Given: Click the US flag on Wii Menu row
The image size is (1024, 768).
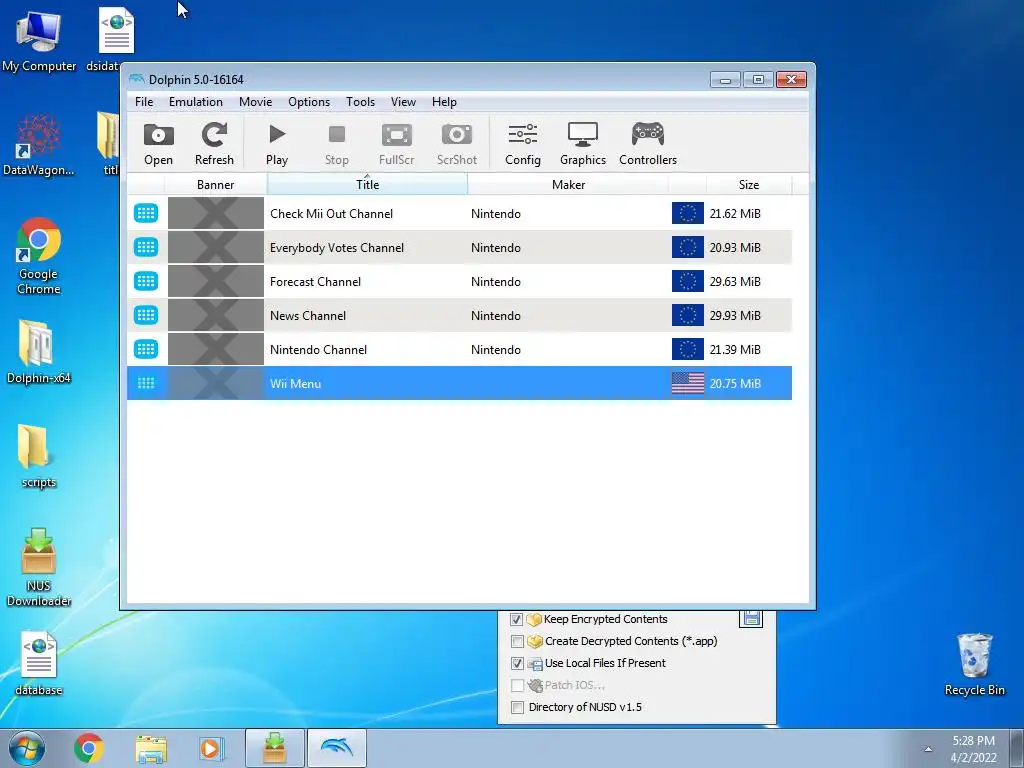Looking at the screenshot, I should [688, 383].
